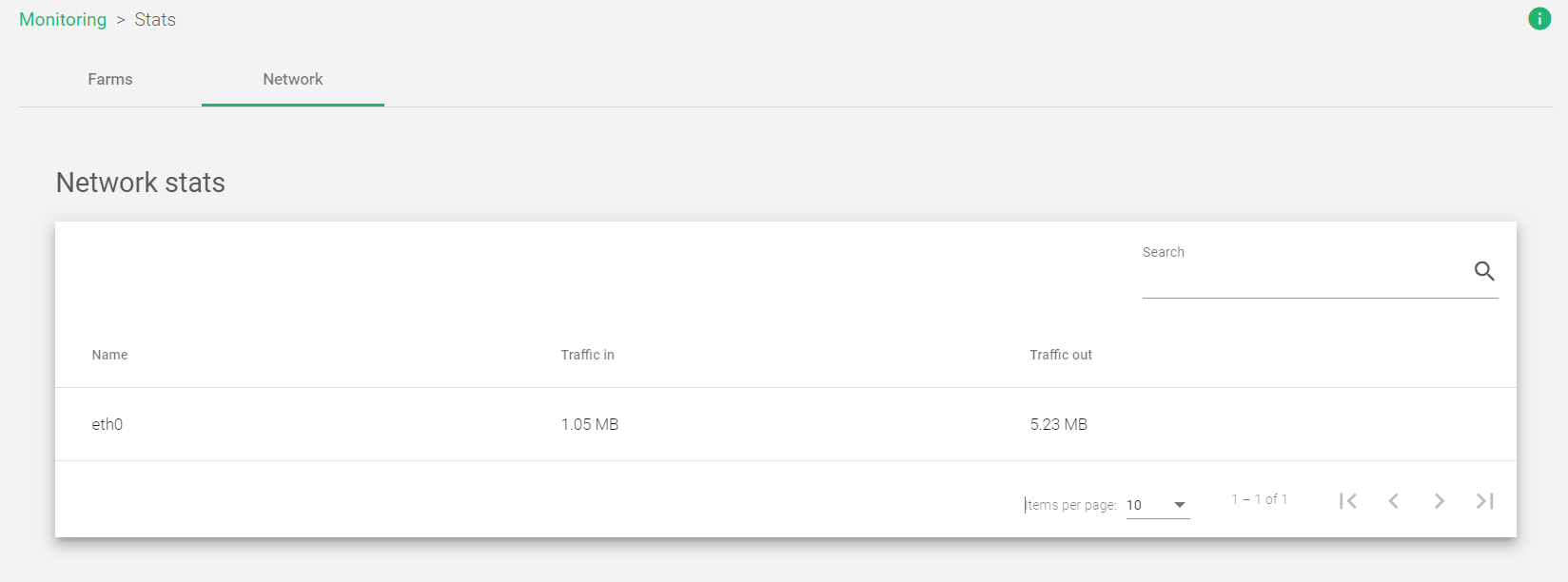Image resolution: width=1568 pixels, height=582 pixels.
Task: Go to previous page of table
Action: [1394, 501]
